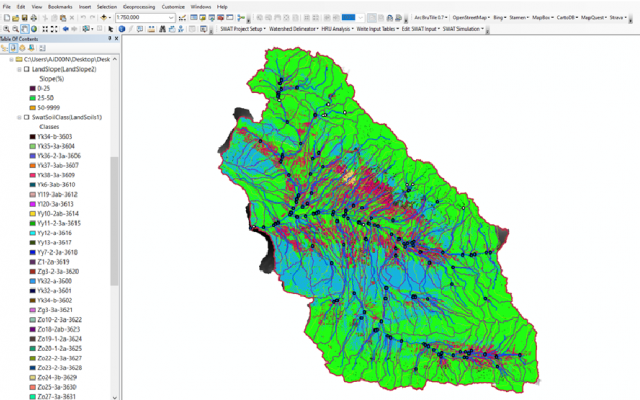Viewport: 640px width, 400px height.
Task: Go back to previous extent
Action: pyautogui.click(x=65, y=29)
